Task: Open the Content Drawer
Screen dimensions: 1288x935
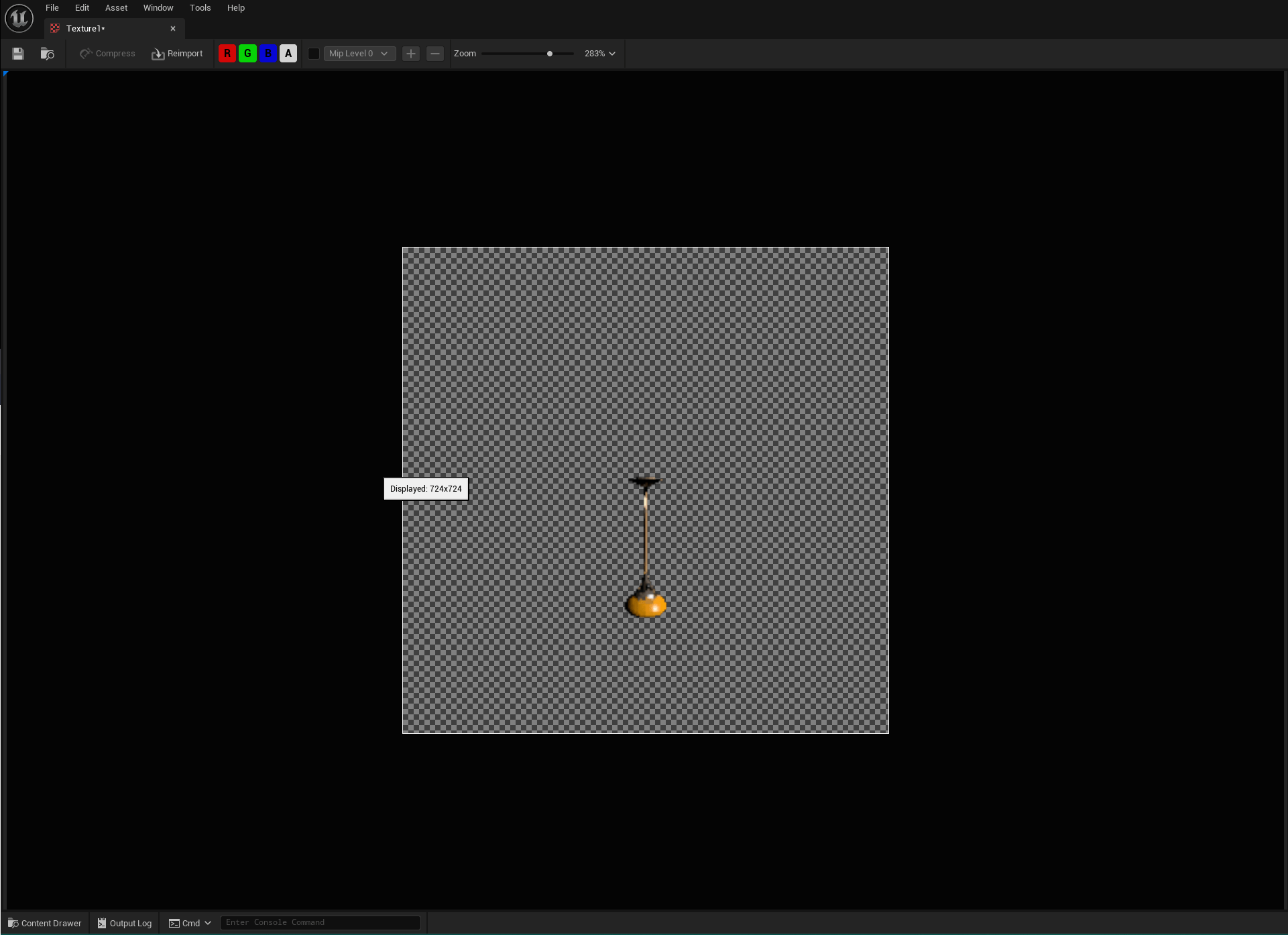Action: 45,923
